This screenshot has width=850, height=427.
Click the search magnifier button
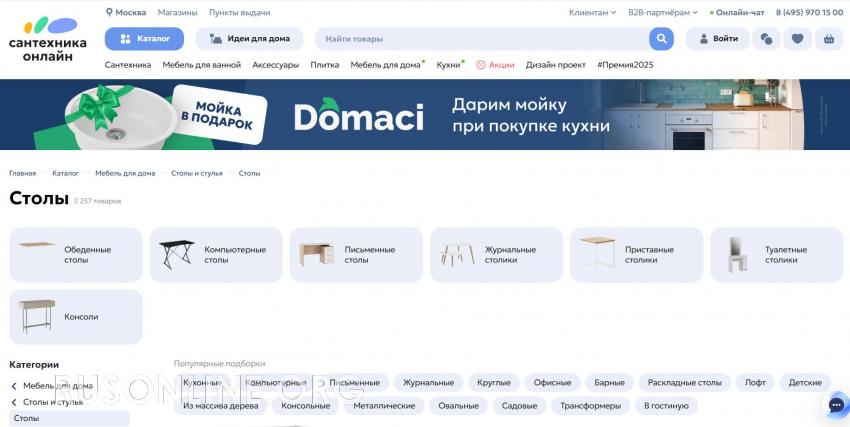661,39
